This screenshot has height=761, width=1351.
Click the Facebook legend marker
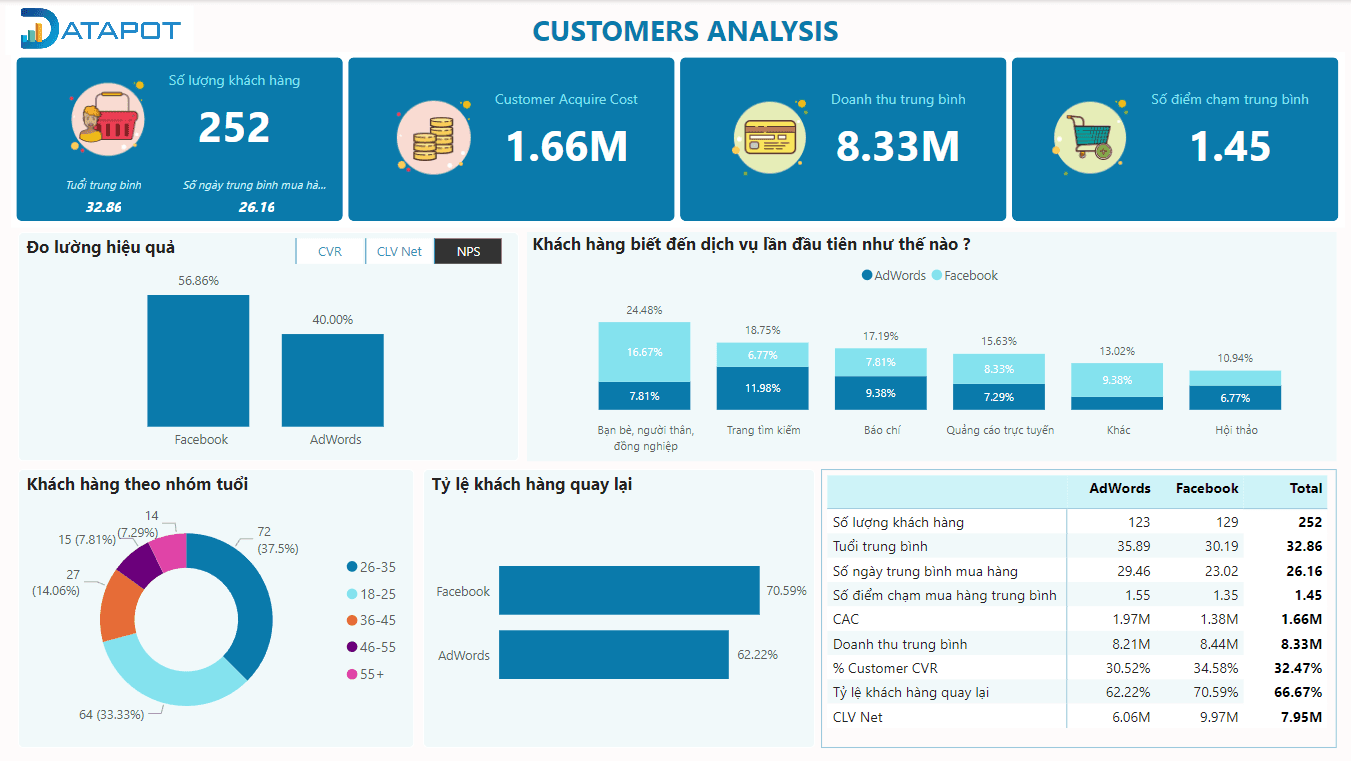(x=936, y=276)
